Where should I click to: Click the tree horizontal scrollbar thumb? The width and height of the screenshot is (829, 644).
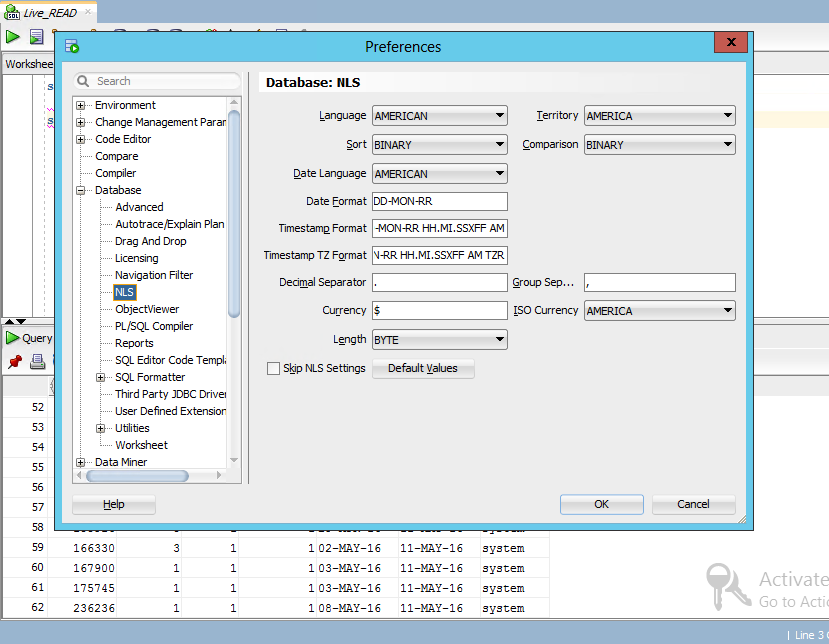point(137,476)
